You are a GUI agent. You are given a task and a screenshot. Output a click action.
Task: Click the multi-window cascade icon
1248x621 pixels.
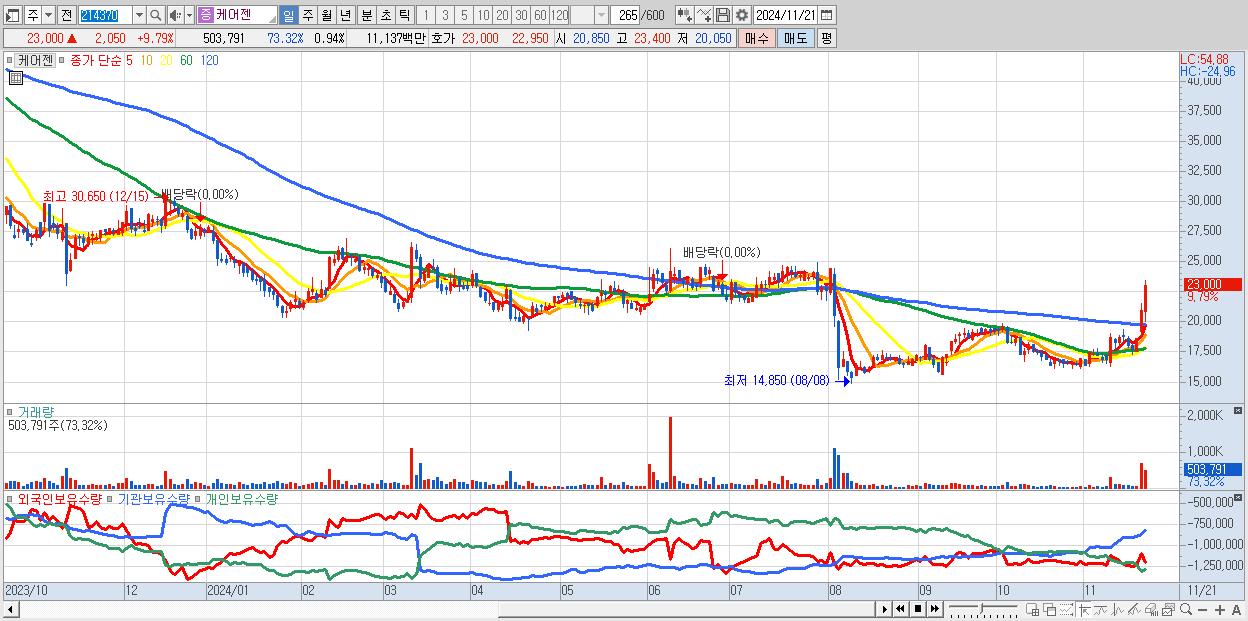click(1050, 609)
